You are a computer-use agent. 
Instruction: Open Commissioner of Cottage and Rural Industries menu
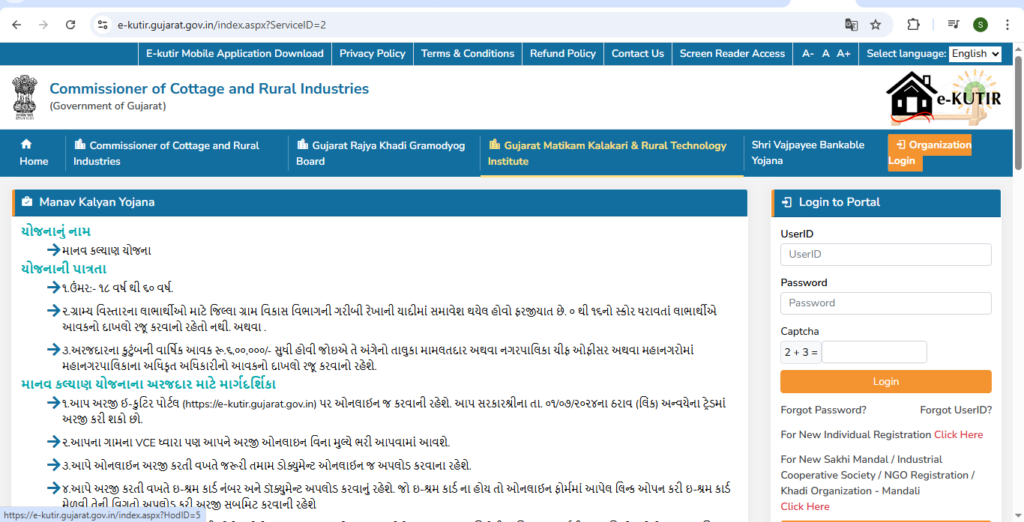pos(166,153)
